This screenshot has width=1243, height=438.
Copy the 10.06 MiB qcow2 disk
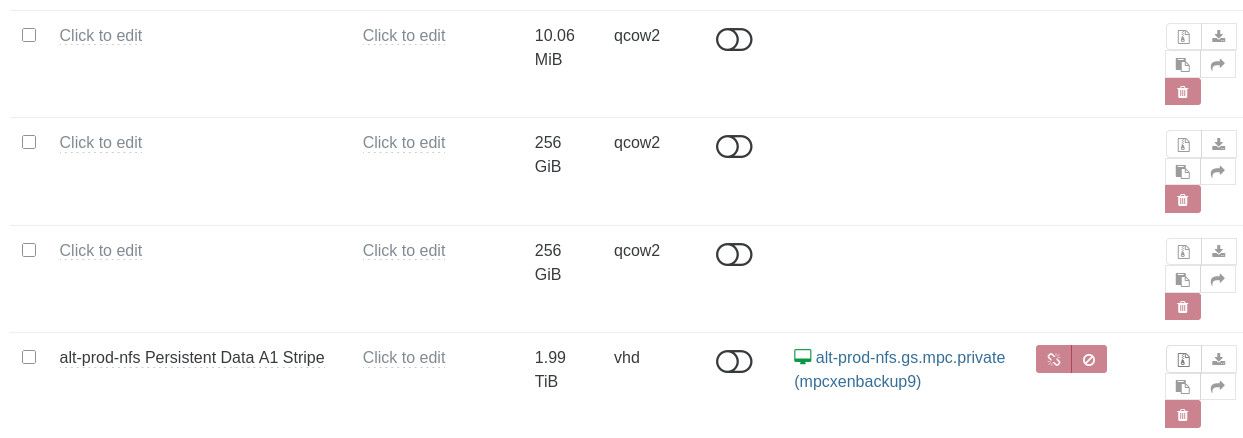(x=1183, y=65)
